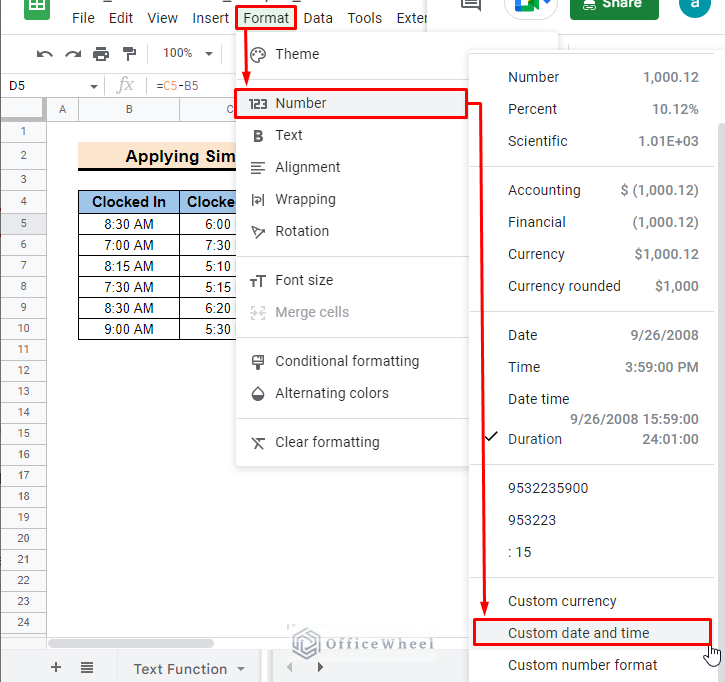The width and height of the screenshot is (725, 682).
Task: Select the Time format 3:59:00 PM
Action: [592, 367]
